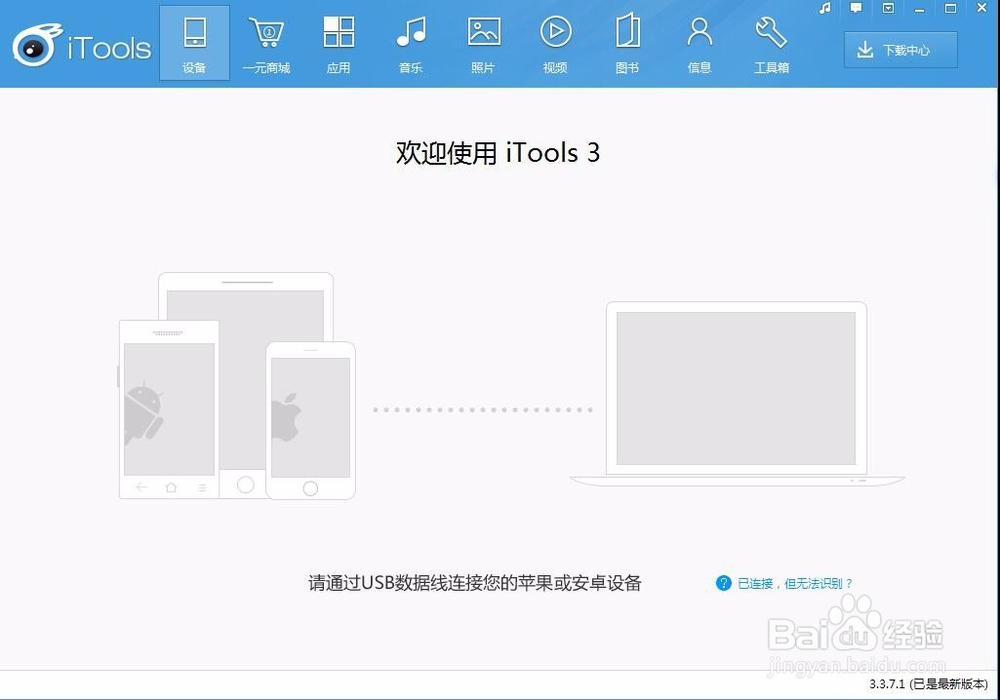Open the 一元商城 shopping cart tab

click(267, 43)
